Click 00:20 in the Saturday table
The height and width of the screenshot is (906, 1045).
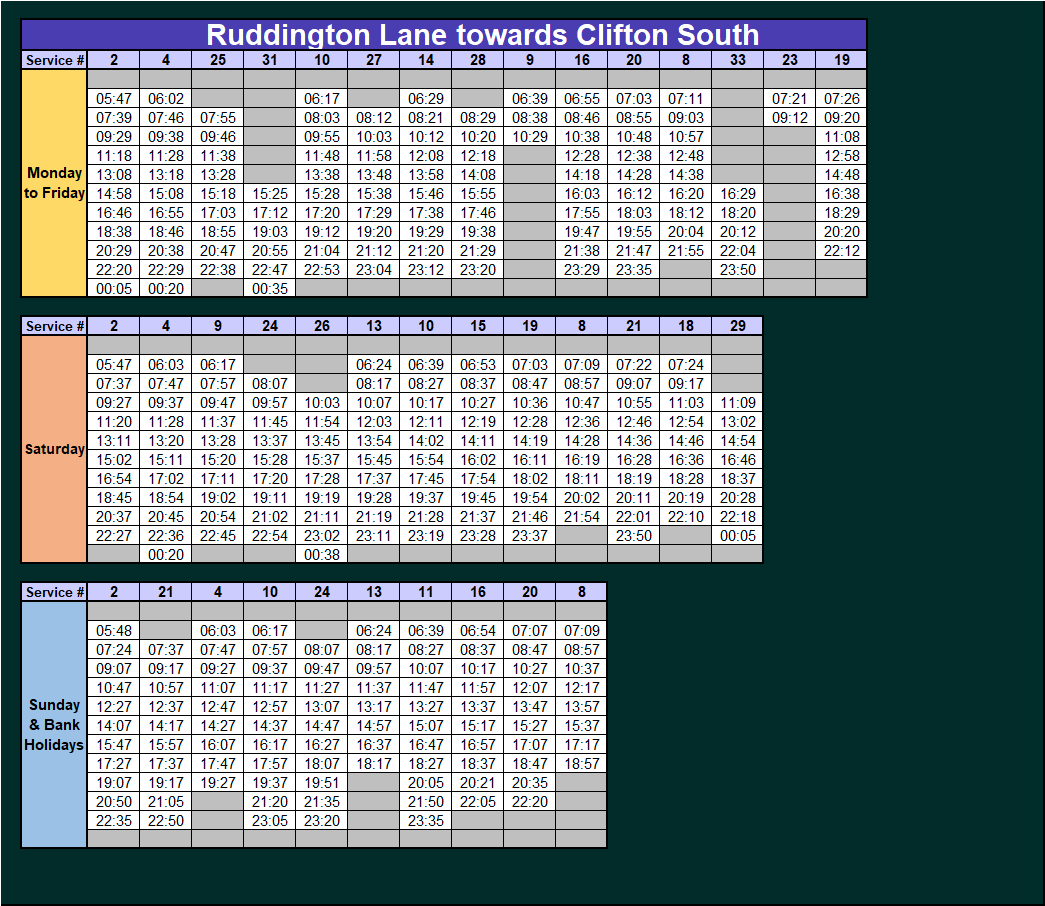pos(166,555)
